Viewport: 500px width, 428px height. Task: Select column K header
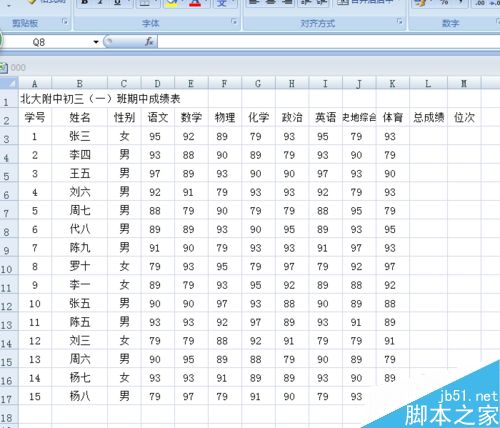tap(393, 83)
